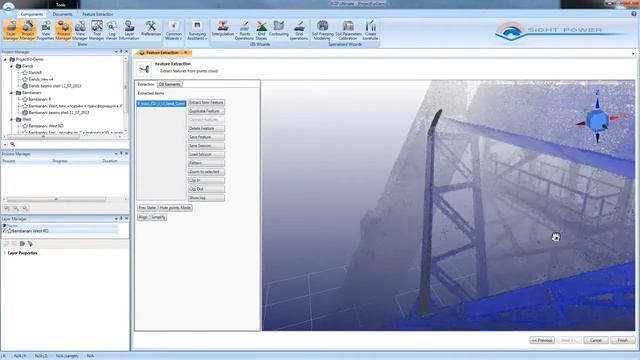Open the Surveying Assistants dropdown
The height and width of the screenshot is (360, 640).
click(197, 30)
